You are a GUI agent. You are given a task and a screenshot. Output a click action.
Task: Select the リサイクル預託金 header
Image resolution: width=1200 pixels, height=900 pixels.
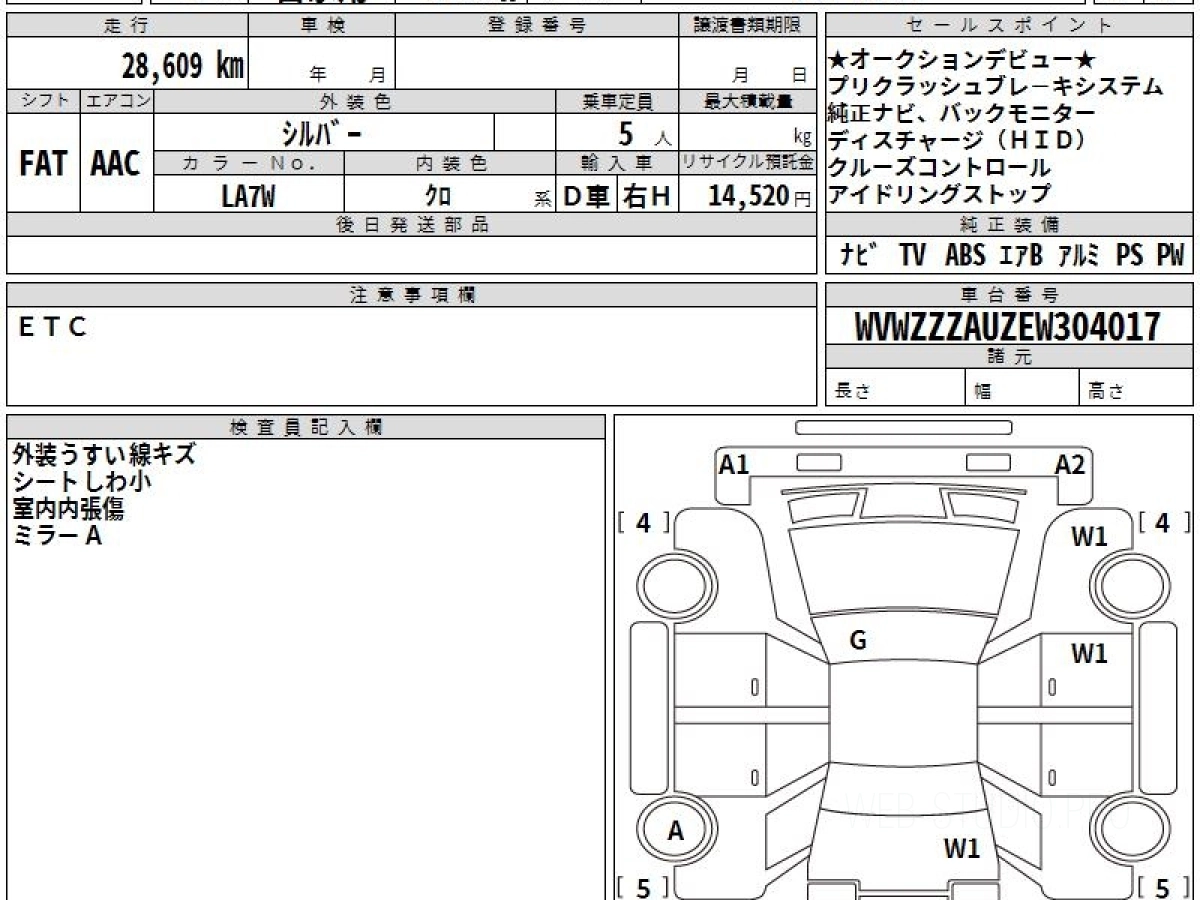click(x=747, y=164)
